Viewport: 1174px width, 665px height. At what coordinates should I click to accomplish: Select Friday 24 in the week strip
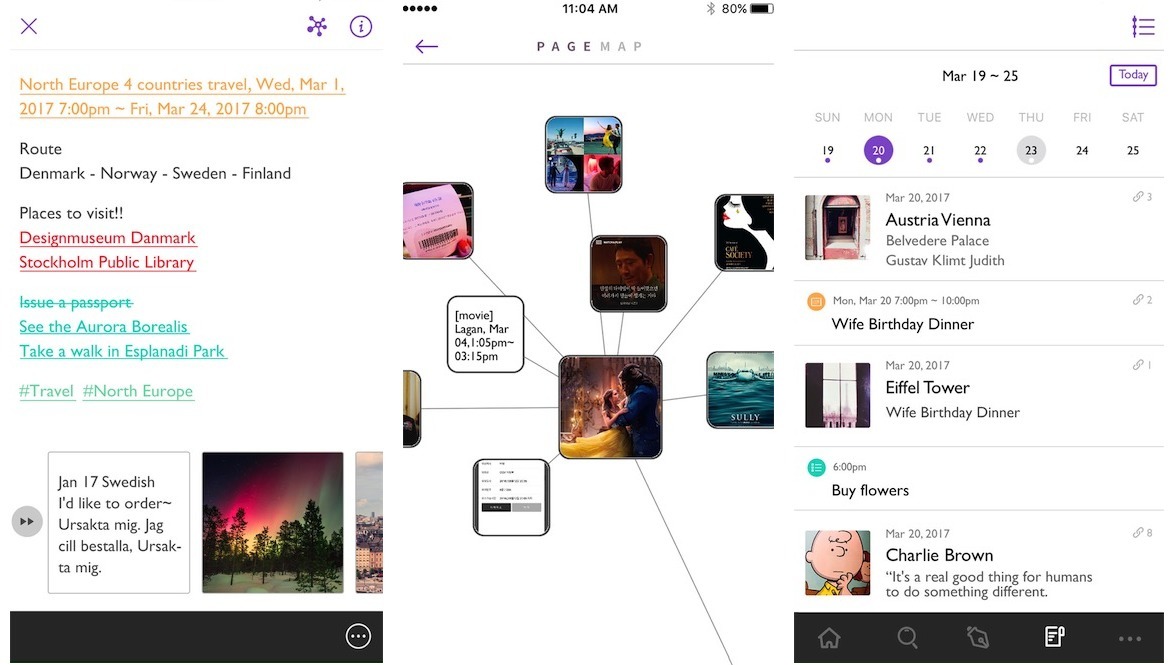tap(1082, 151)
